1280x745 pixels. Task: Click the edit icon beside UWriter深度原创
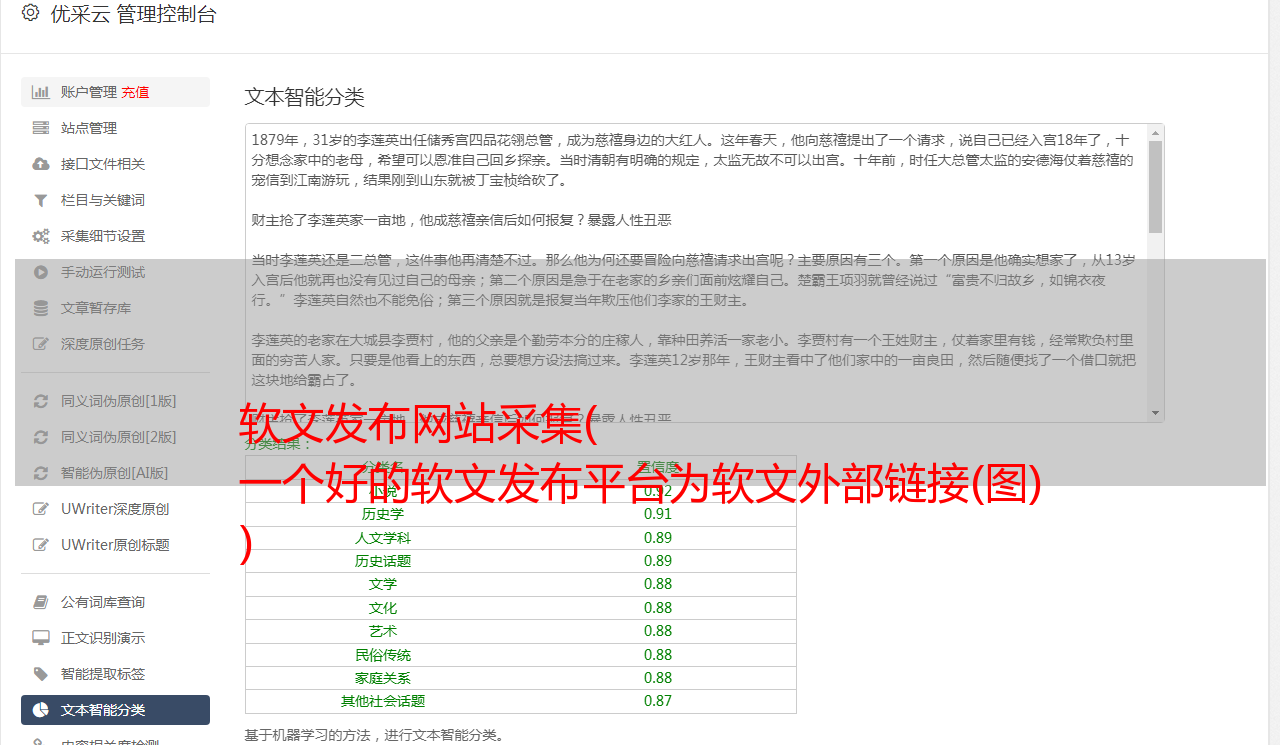click(41, 509)
